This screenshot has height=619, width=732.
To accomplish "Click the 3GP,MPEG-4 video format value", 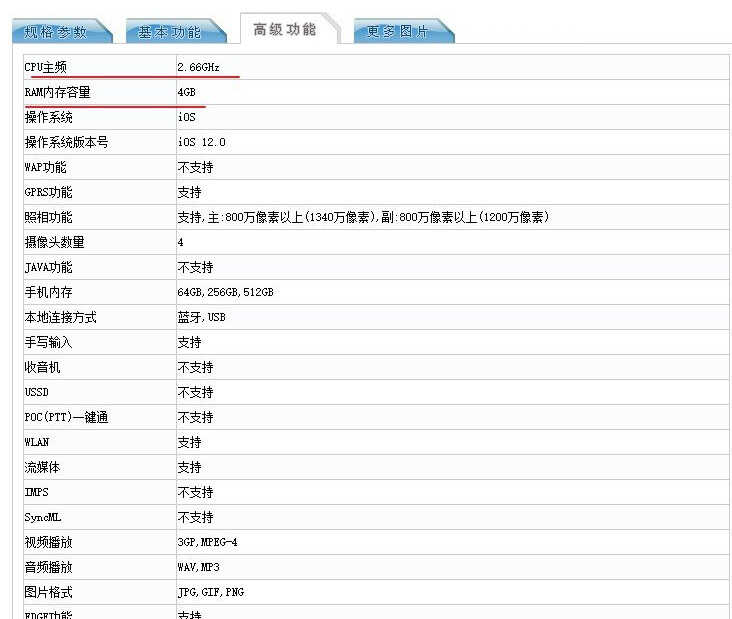I will [x=207, y=542].
